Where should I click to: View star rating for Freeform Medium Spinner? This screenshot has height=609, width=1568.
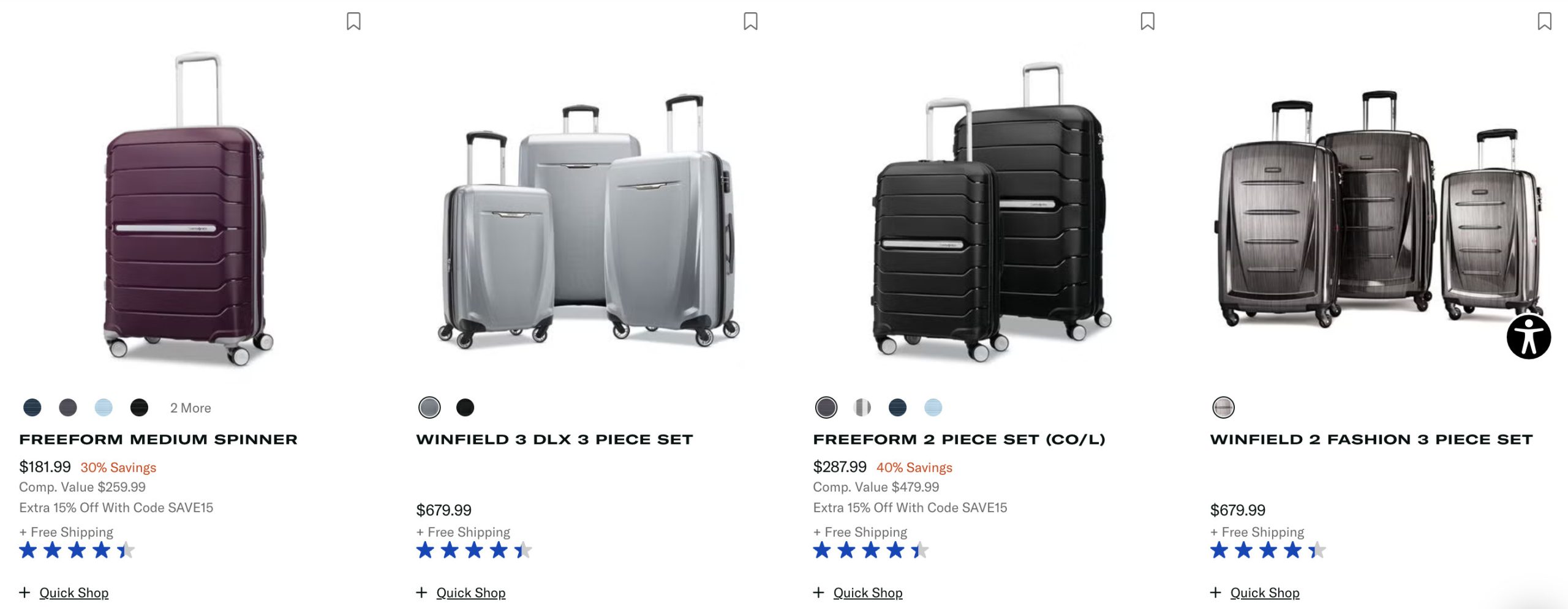(x=77, y=550)
